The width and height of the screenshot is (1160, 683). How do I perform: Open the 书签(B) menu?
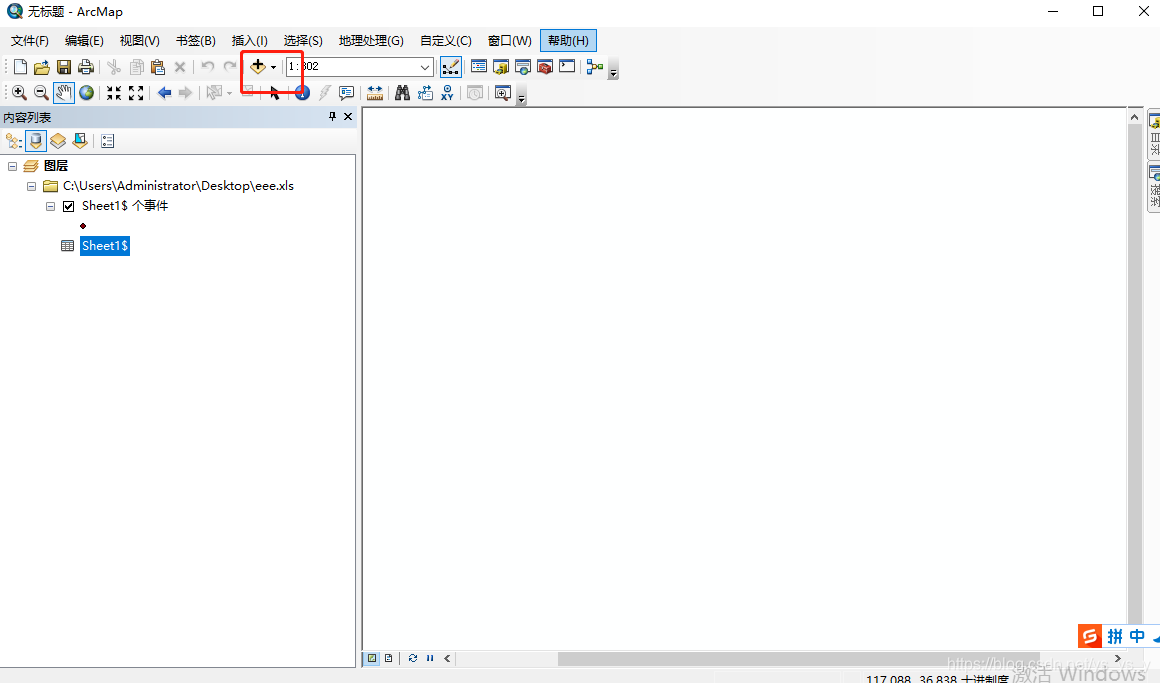tap(195, 41)
